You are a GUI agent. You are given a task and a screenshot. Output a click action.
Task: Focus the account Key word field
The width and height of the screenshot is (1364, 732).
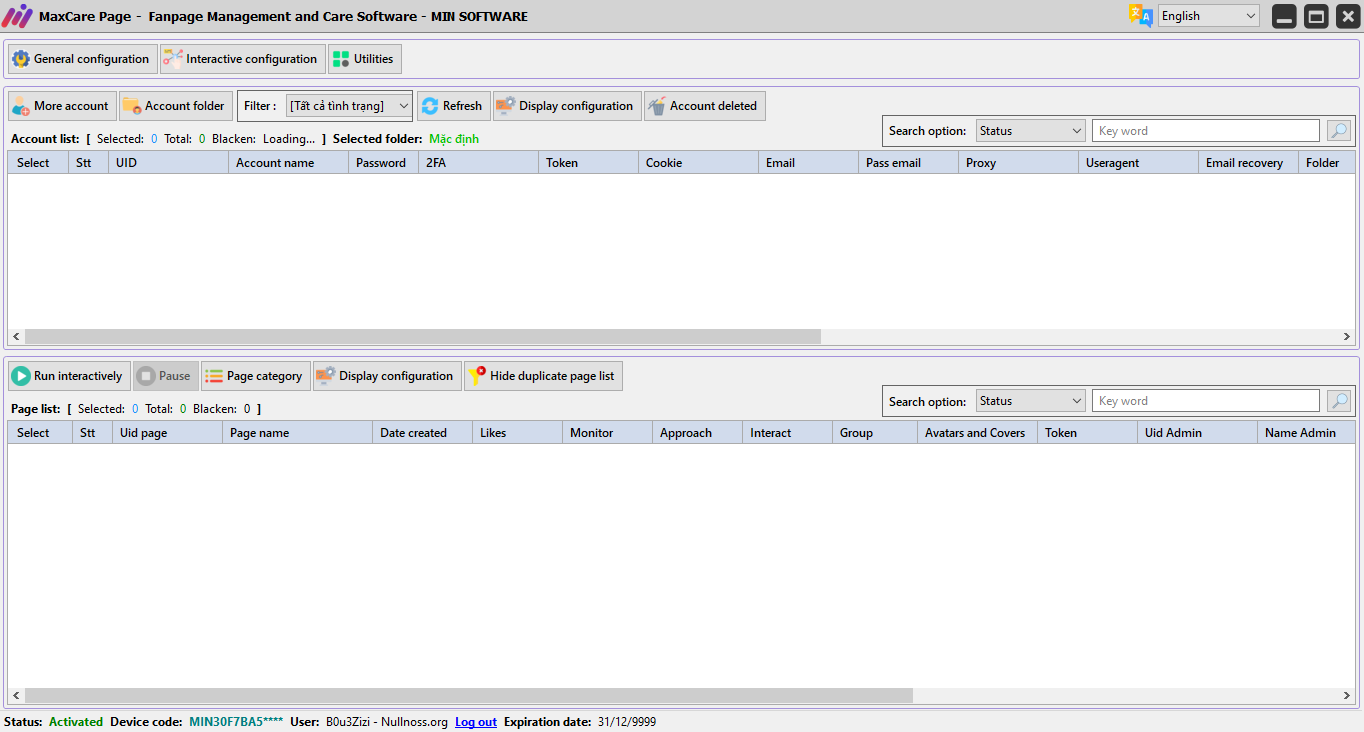1206,131
